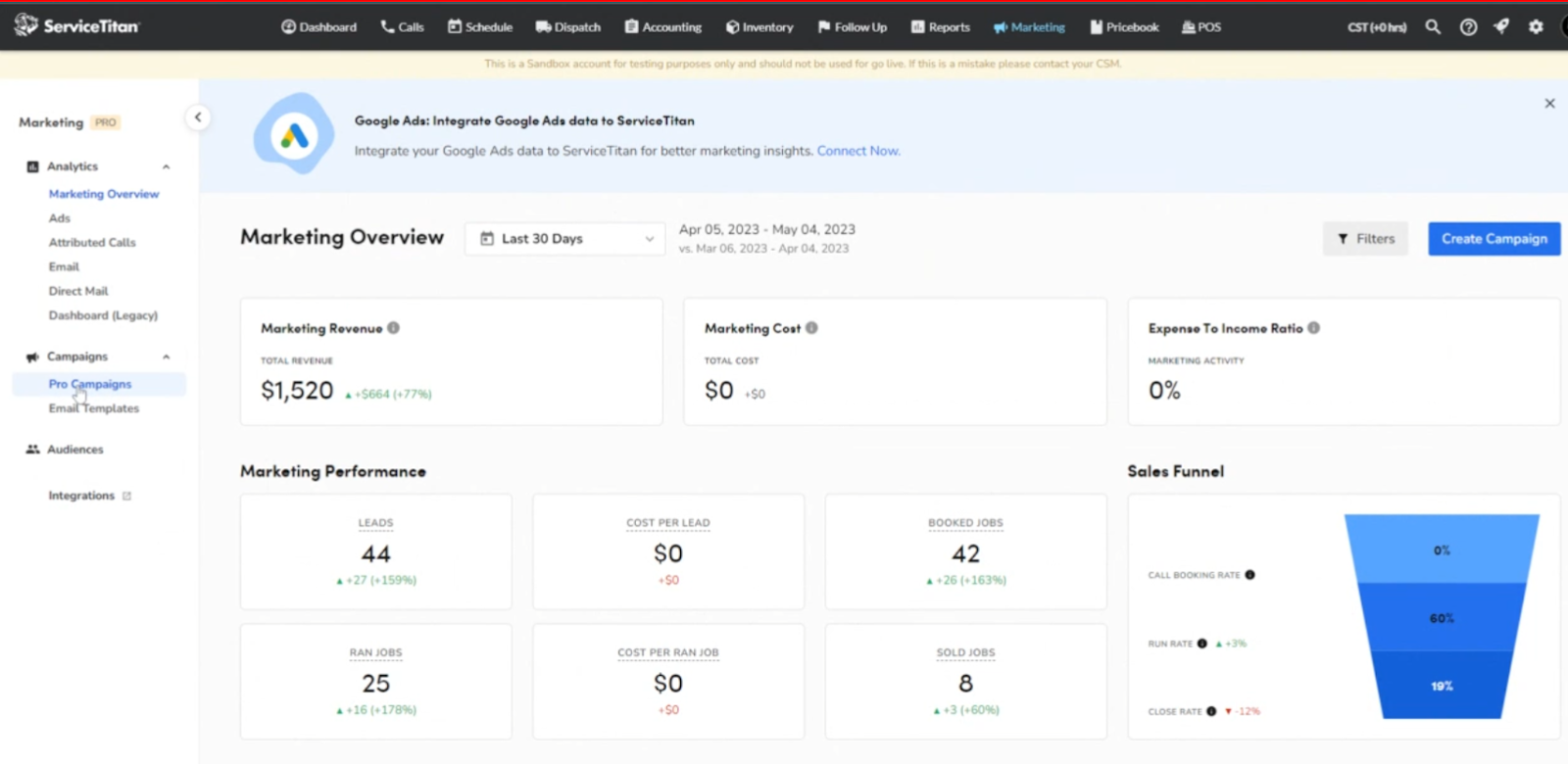This screenshot has width=1568, height=764.
Task: Open the Calls menu
Action: coord(402,26)
